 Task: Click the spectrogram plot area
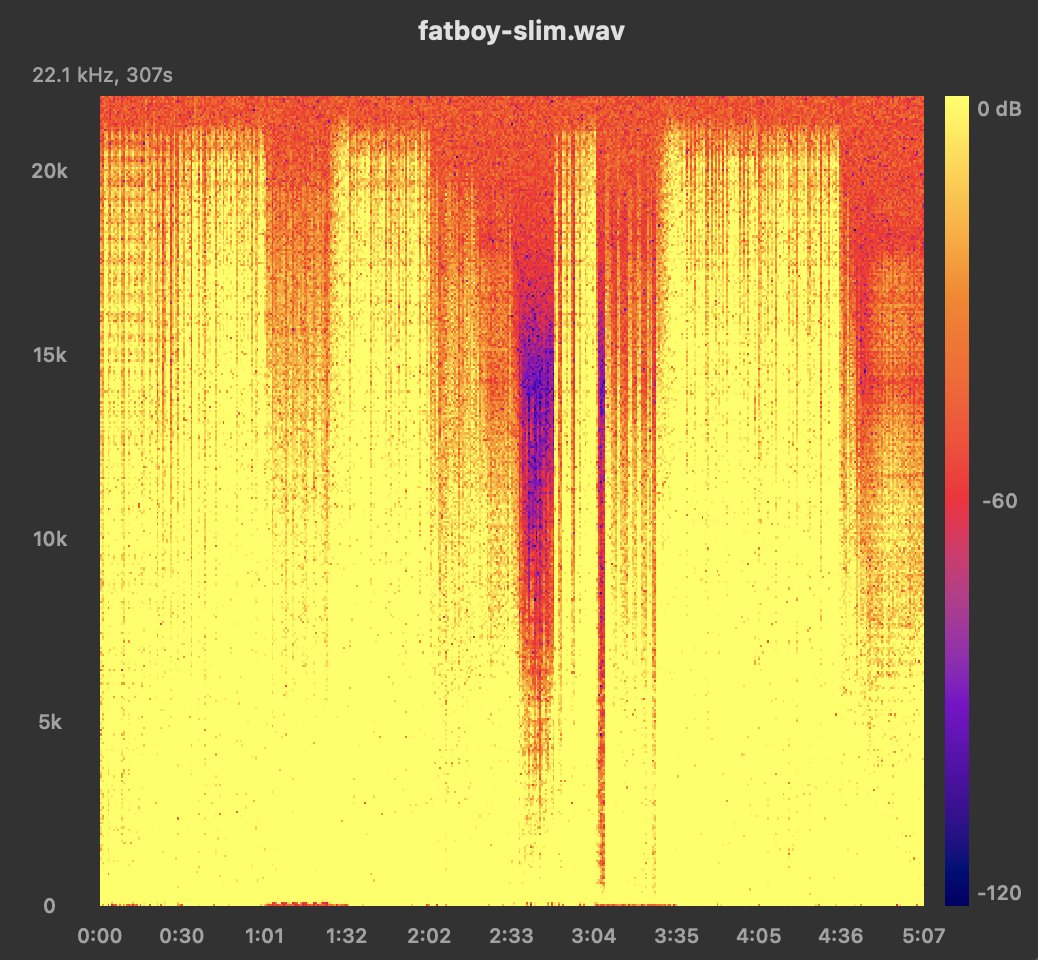[512, 501]
